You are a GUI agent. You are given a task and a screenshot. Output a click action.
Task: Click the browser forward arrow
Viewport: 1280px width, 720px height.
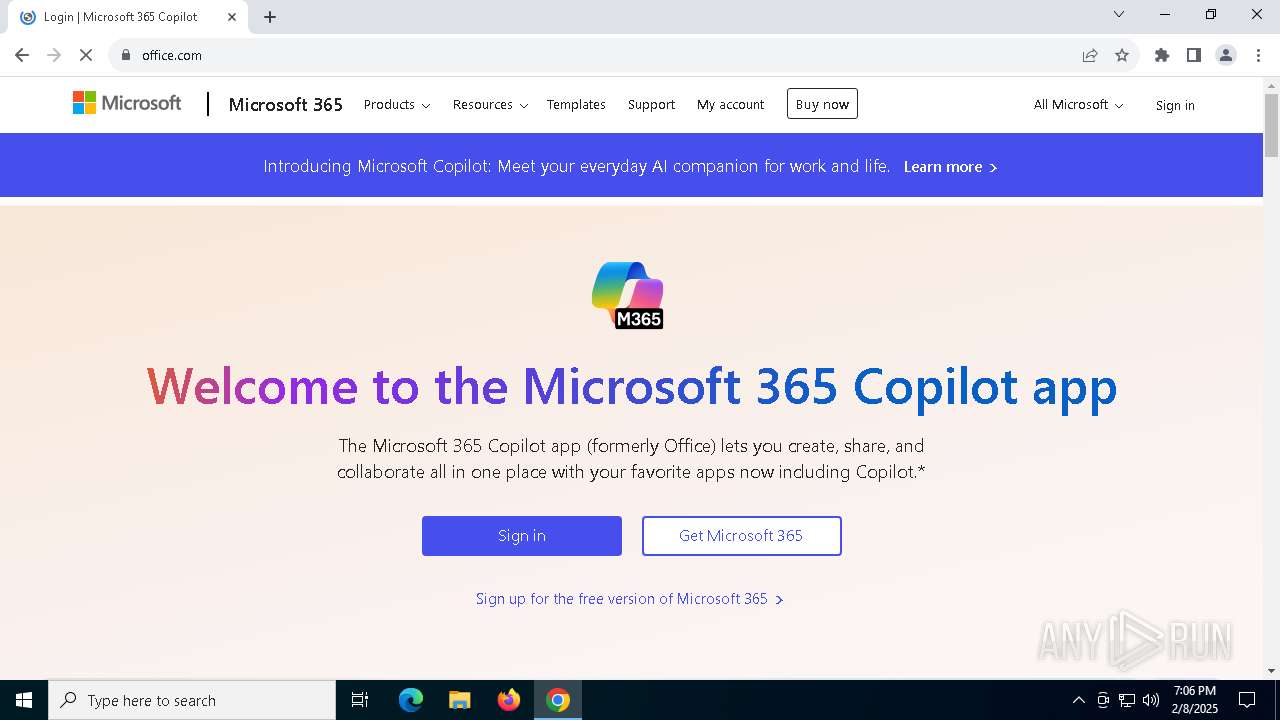[54, 55]
